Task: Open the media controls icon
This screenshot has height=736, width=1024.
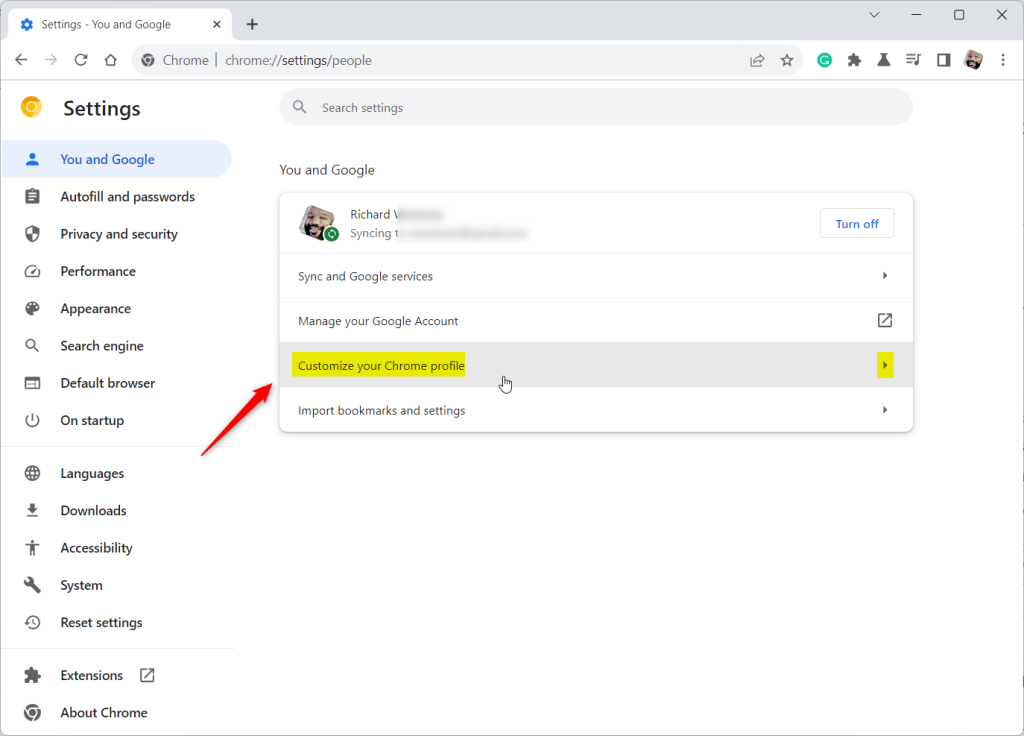Action: point(913,60)
